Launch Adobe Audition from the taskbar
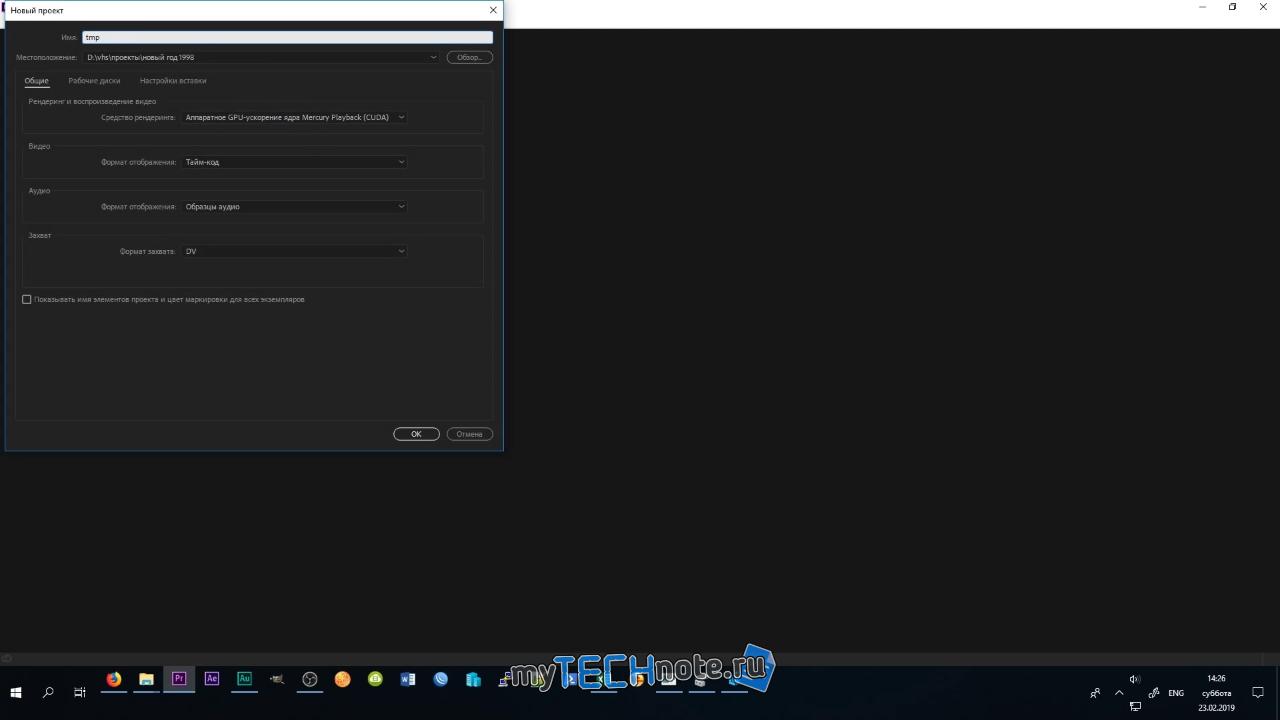 244,679
